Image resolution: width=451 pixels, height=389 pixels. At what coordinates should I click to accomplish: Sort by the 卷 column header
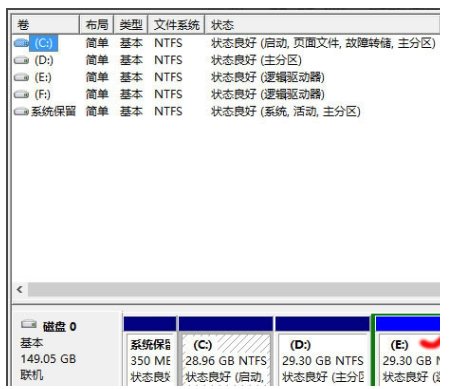pyautogui.click(x=46, y=25)
